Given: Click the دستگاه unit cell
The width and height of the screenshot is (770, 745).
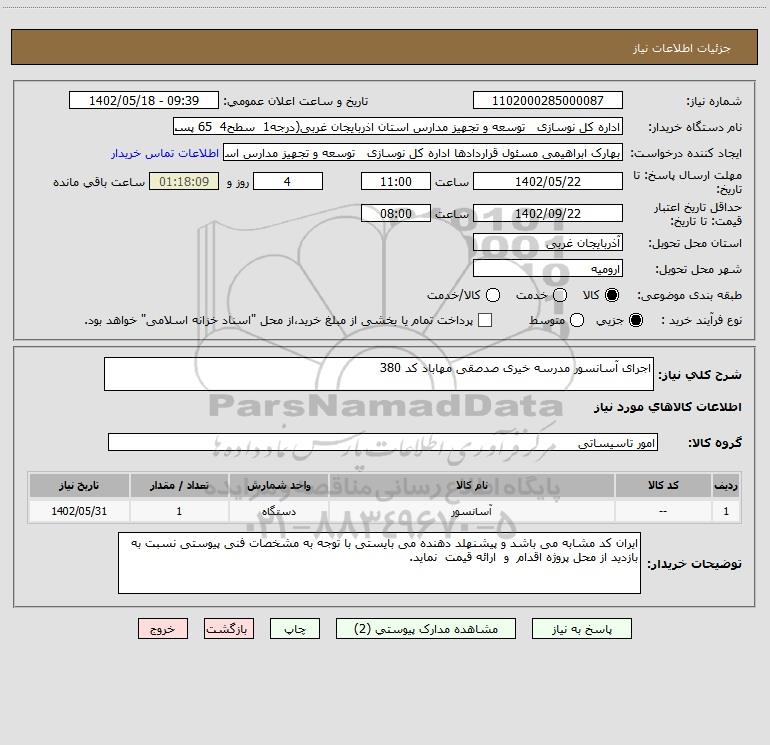Looking at the screenshot, I should point(278,511).
